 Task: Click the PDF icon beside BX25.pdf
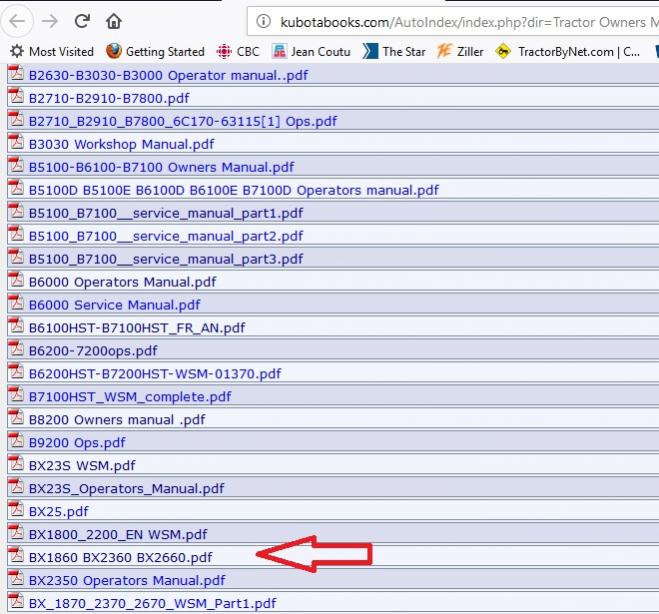(x=16, y=510)
